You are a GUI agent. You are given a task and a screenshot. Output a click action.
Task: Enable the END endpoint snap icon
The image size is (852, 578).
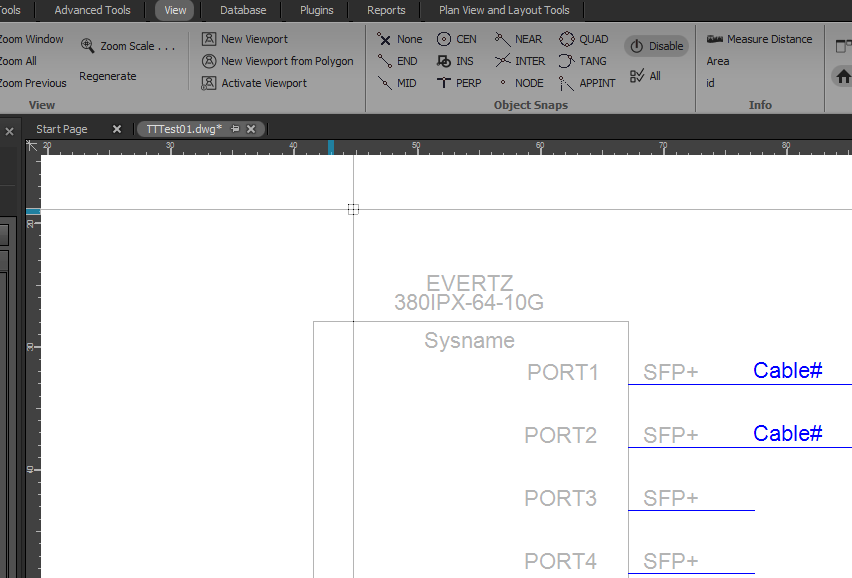[x=384, y=61]
